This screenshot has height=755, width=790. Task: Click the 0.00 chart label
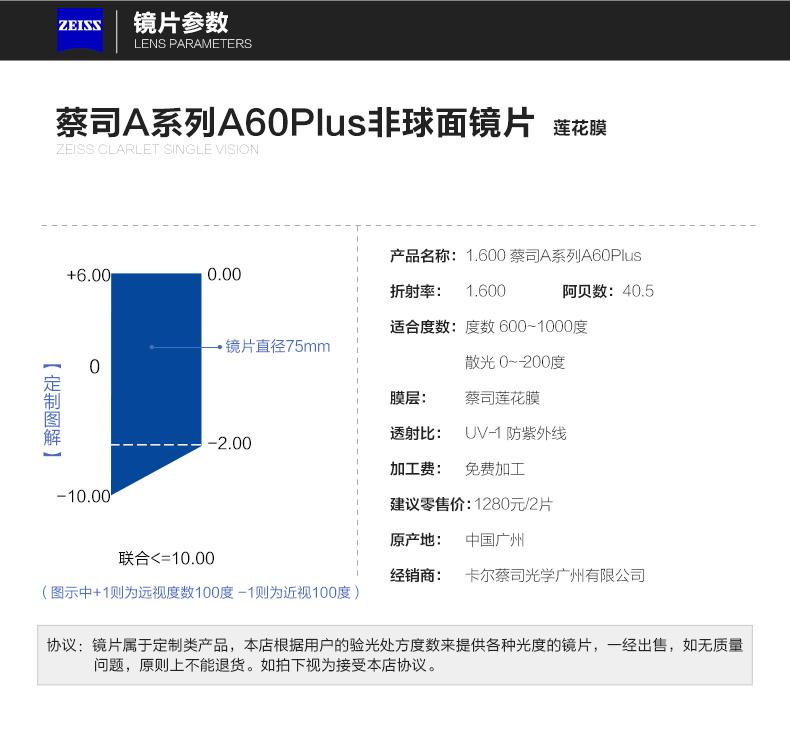(224, 274)
